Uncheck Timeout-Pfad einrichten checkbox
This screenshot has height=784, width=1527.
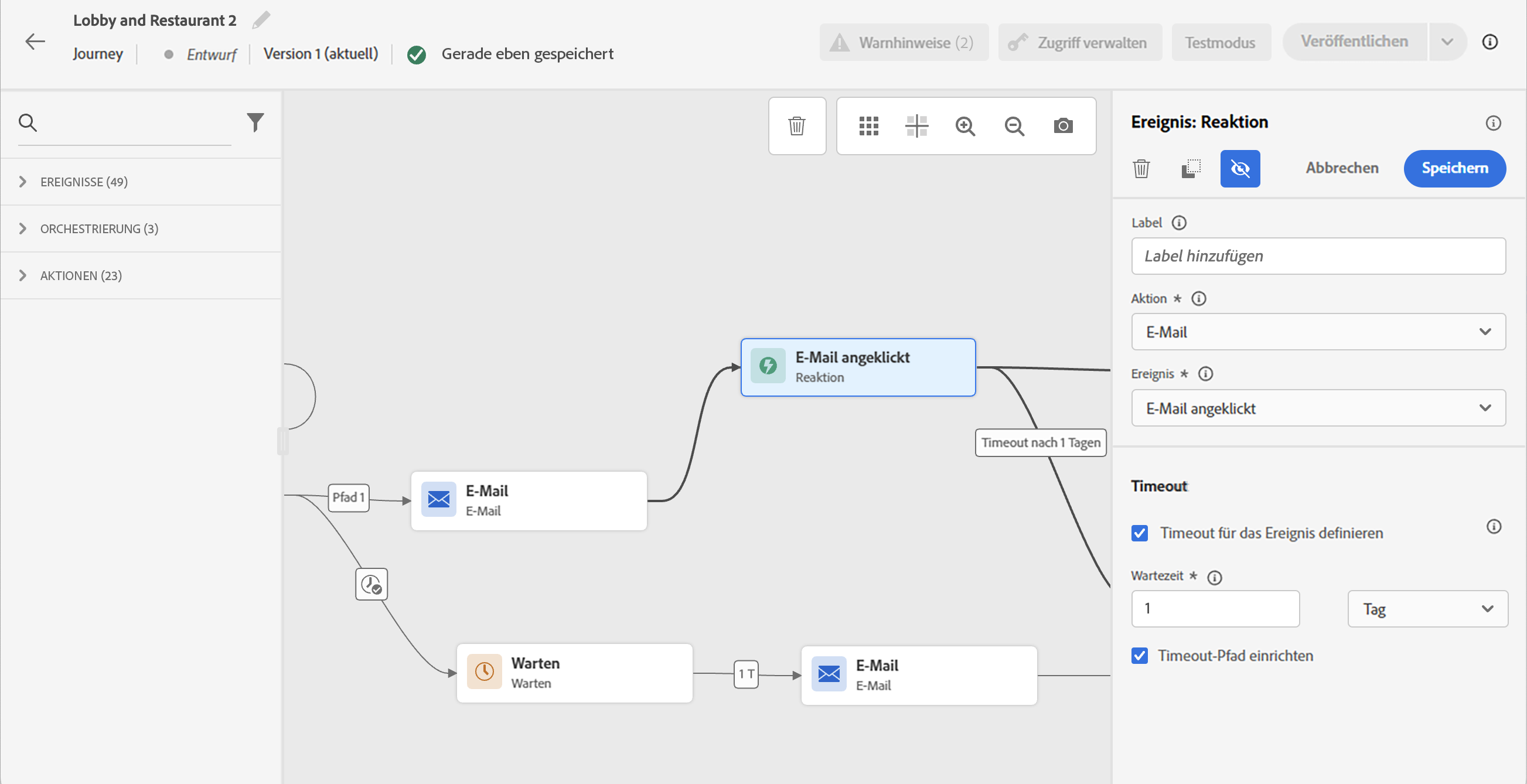point(1139,656)
